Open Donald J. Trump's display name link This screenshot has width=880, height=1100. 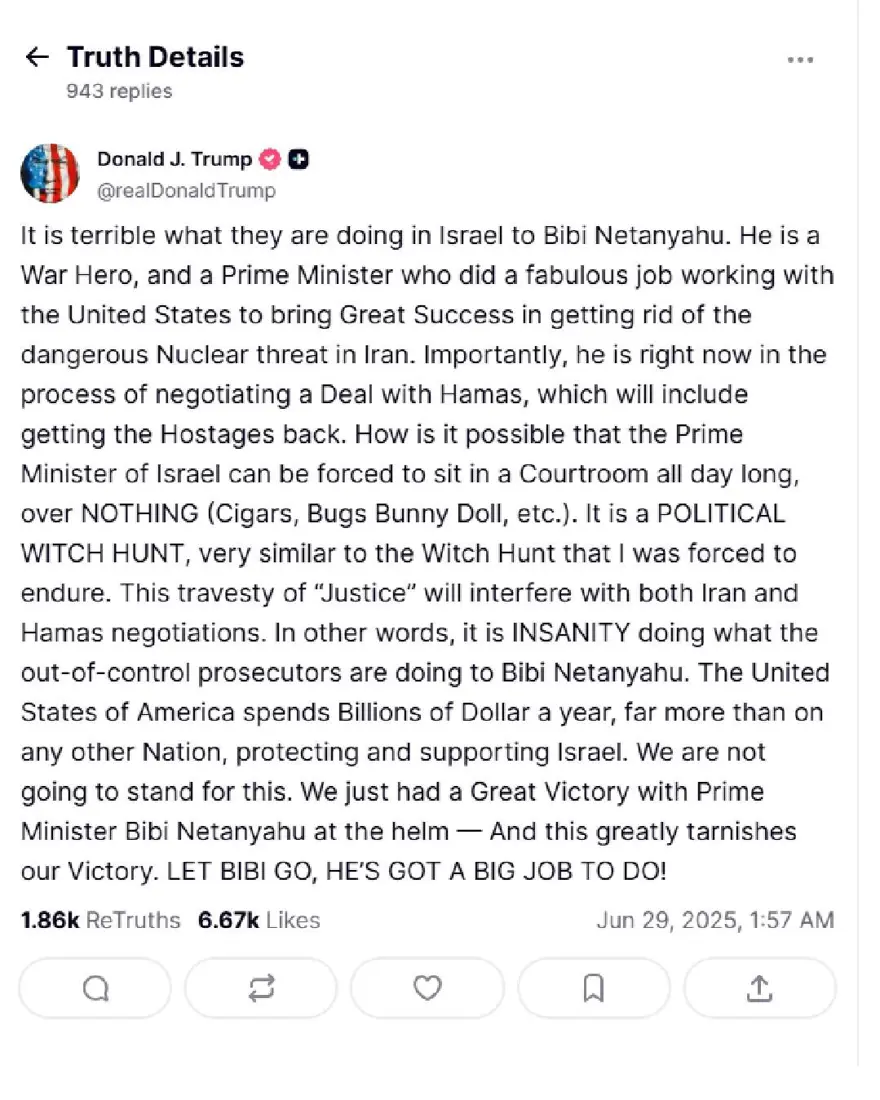pyautogui.click(x=174, y=160)
